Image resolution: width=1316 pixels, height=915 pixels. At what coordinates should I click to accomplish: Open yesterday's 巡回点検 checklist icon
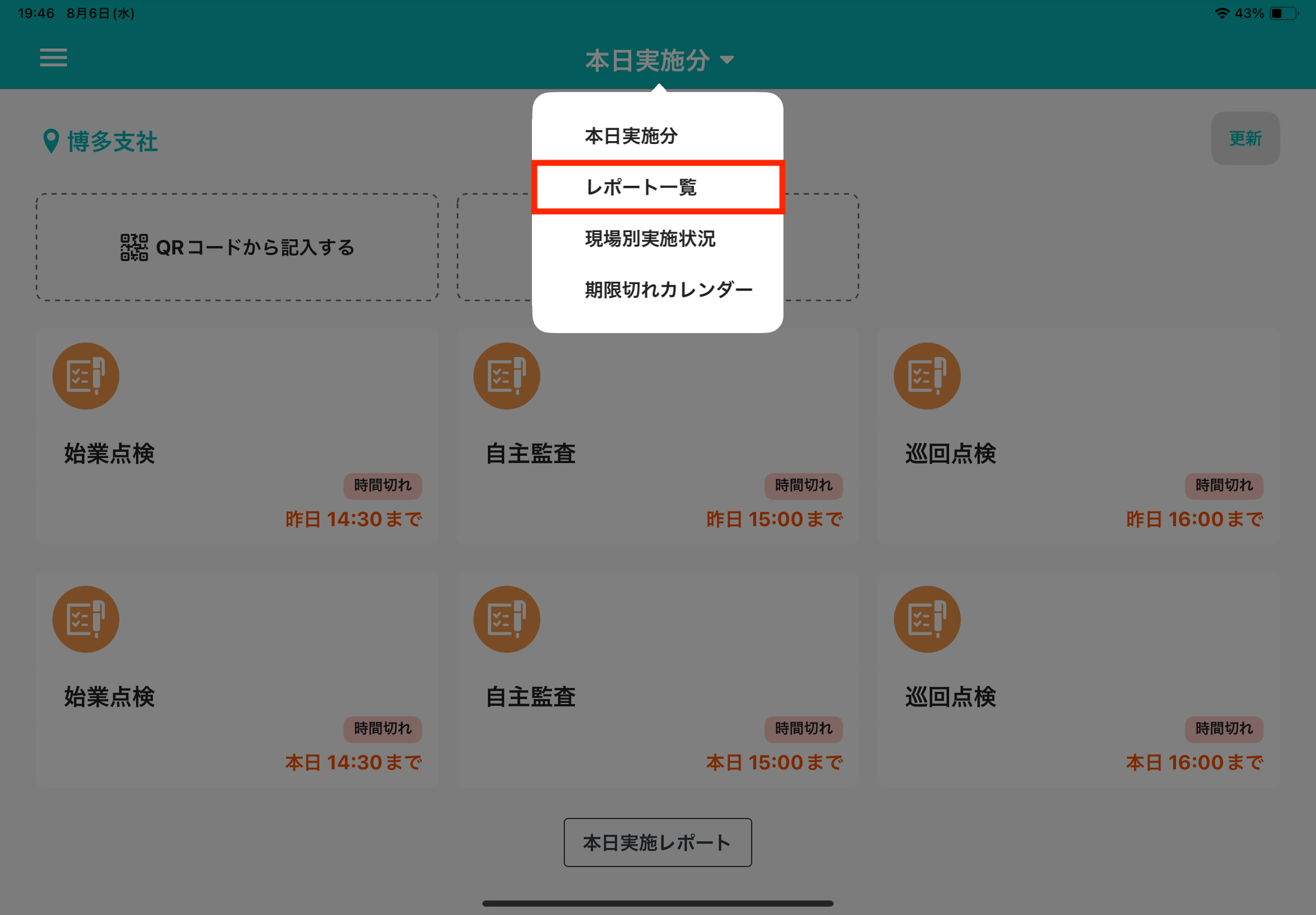tap(927, 376)
